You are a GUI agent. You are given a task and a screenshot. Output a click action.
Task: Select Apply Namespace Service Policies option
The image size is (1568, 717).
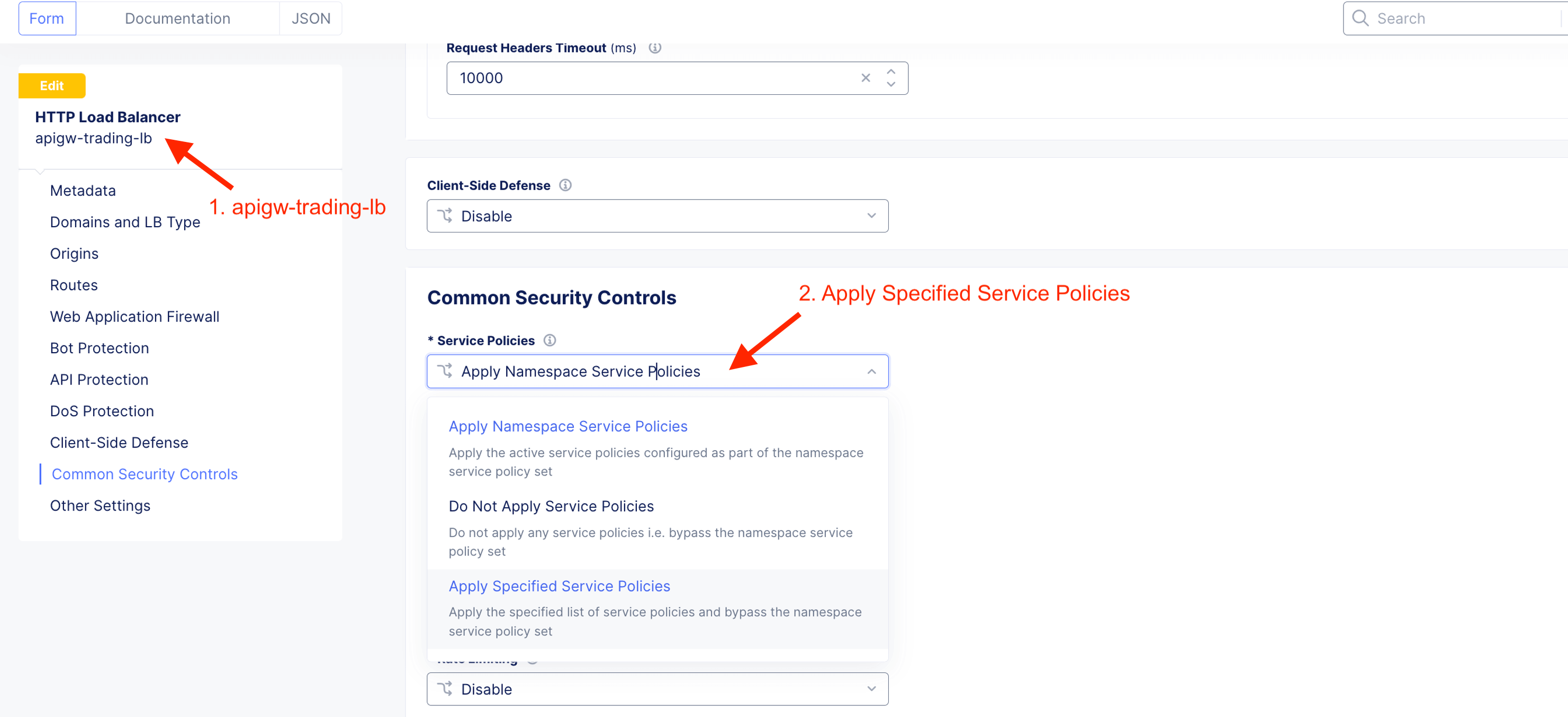(x=567, y=427)
